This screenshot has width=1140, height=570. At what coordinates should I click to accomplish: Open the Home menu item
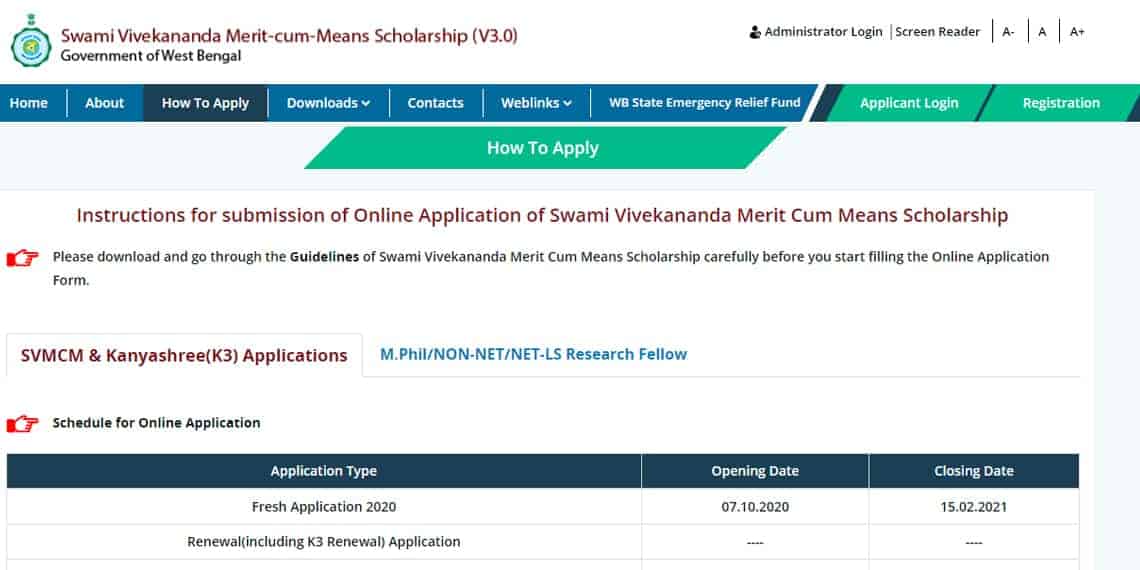(29, 103)
